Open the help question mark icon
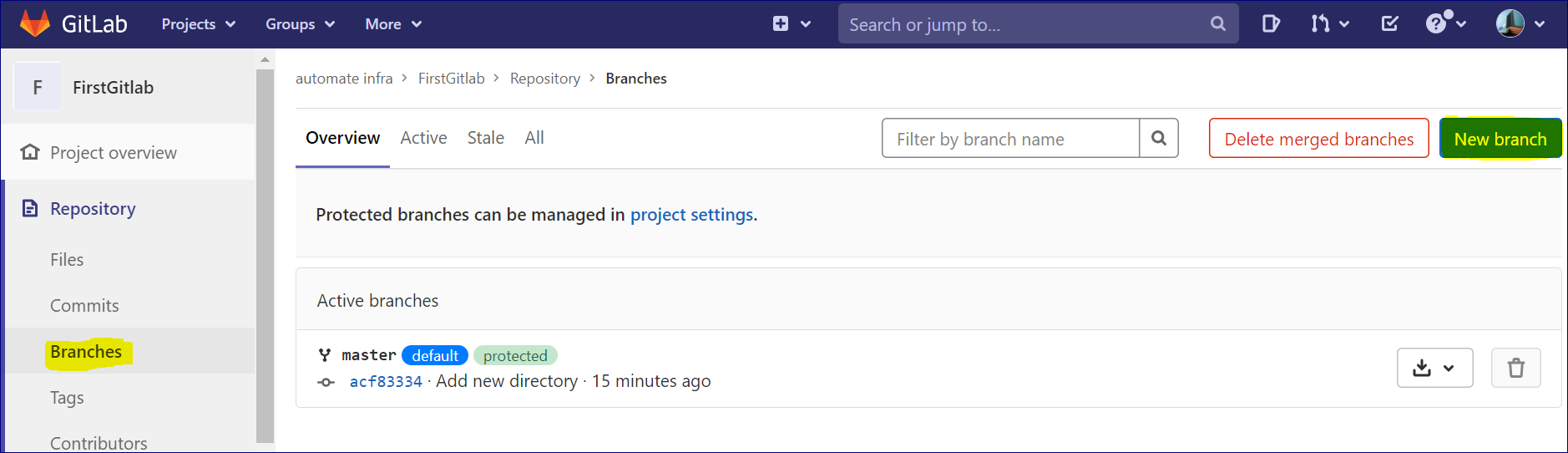1568x453 pixels. (x=1437, y=23)
